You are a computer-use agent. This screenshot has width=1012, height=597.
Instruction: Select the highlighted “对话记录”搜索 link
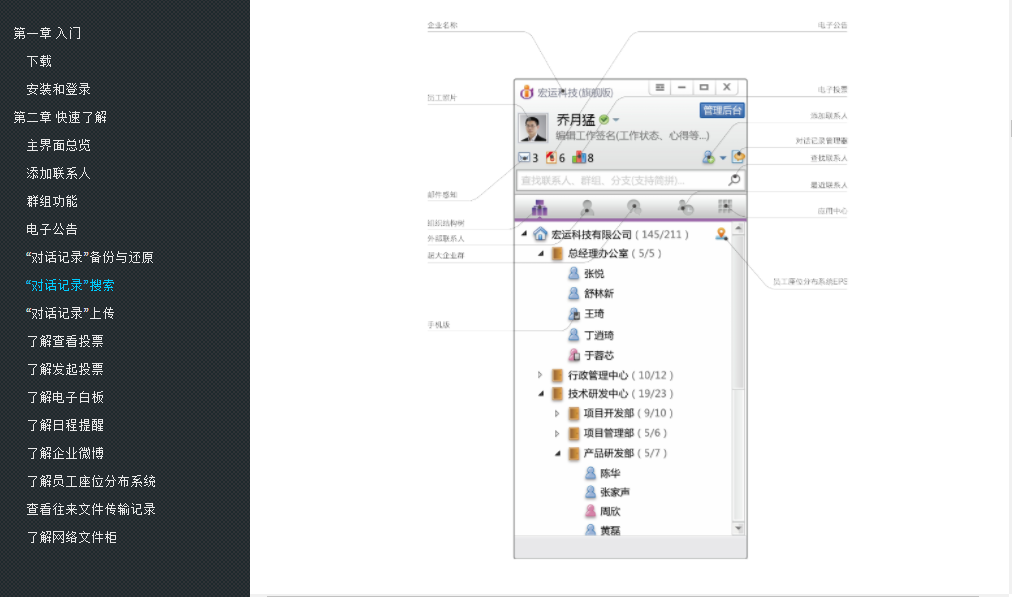[70, 285]
